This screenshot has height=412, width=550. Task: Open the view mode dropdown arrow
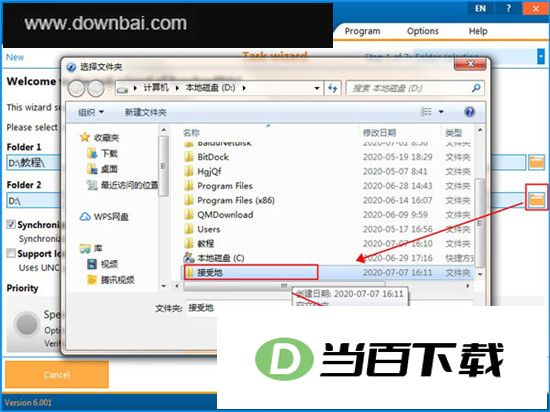point(441,112)
